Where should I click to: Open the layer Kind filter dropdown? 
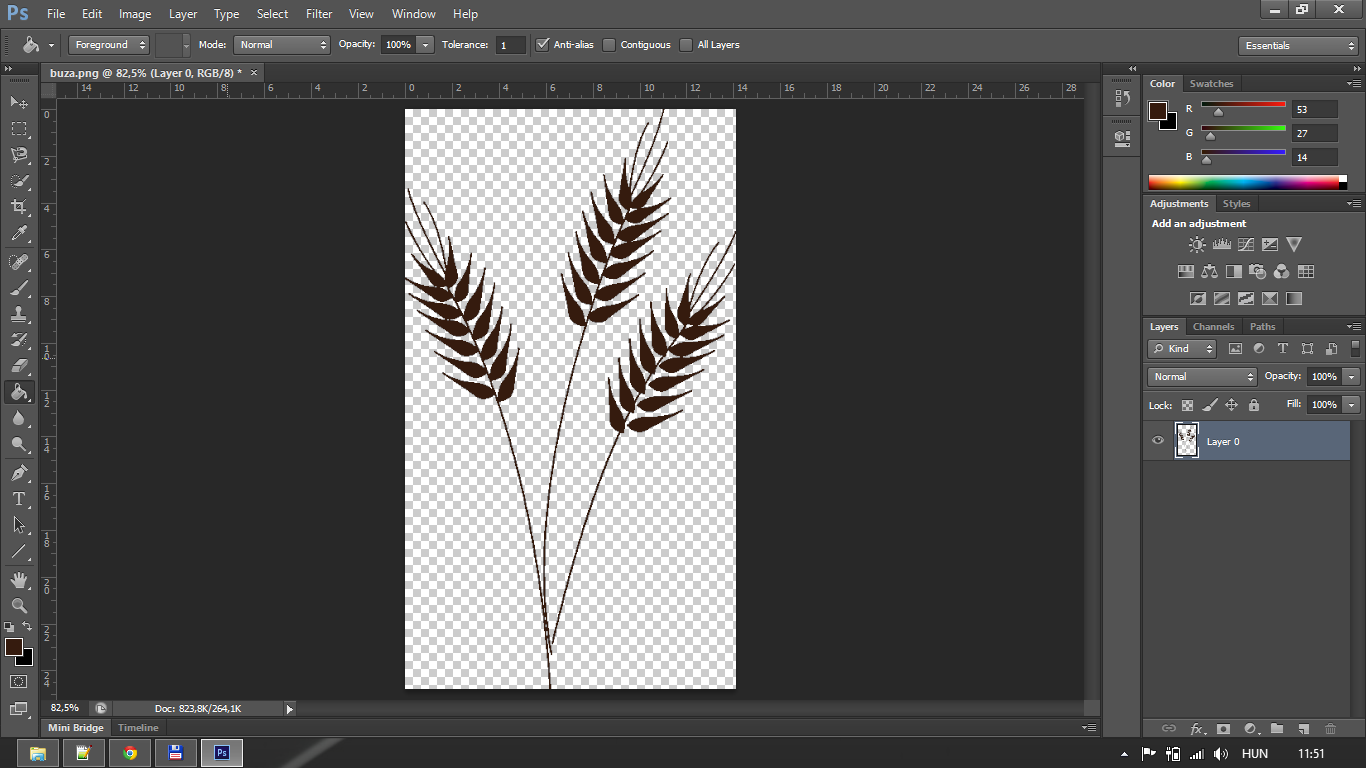tap(1182, 349)
